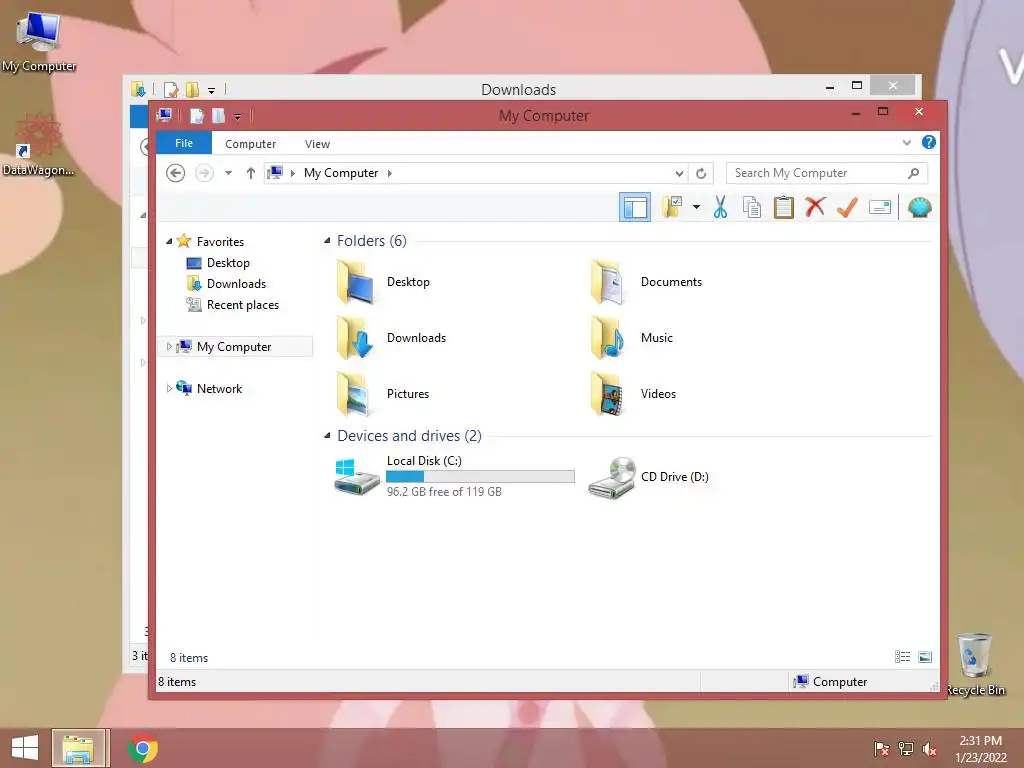Select CD Drive (D:)
The image size is (1024, 768).
click(x=648, y=477)
